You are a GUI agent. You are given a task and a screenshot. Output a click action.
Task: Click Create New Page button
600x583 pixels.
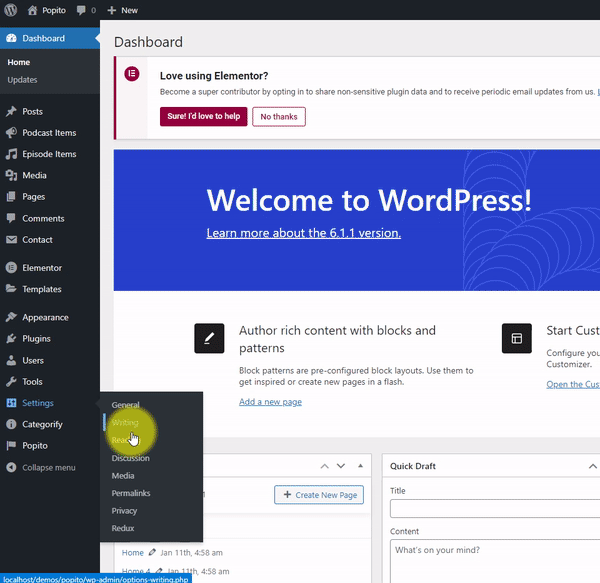point(319,495)
